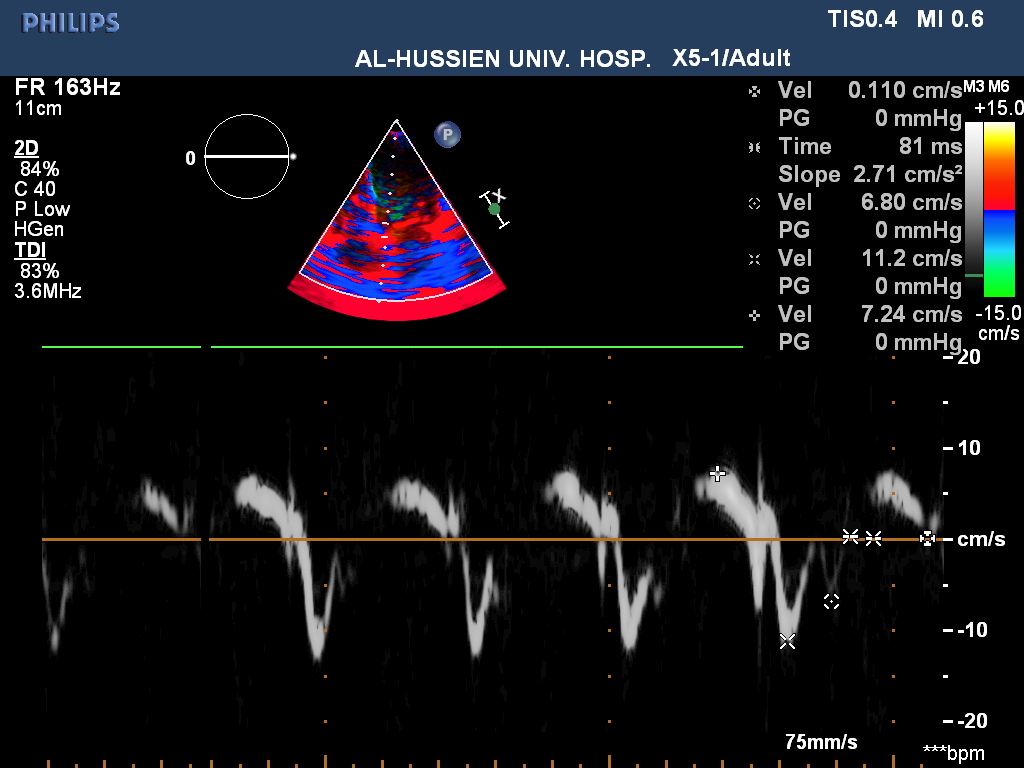Select the X caliper at the waveform trough
Screen dimensions: 1024x768
pyautogui.click(x=787, y=641)
